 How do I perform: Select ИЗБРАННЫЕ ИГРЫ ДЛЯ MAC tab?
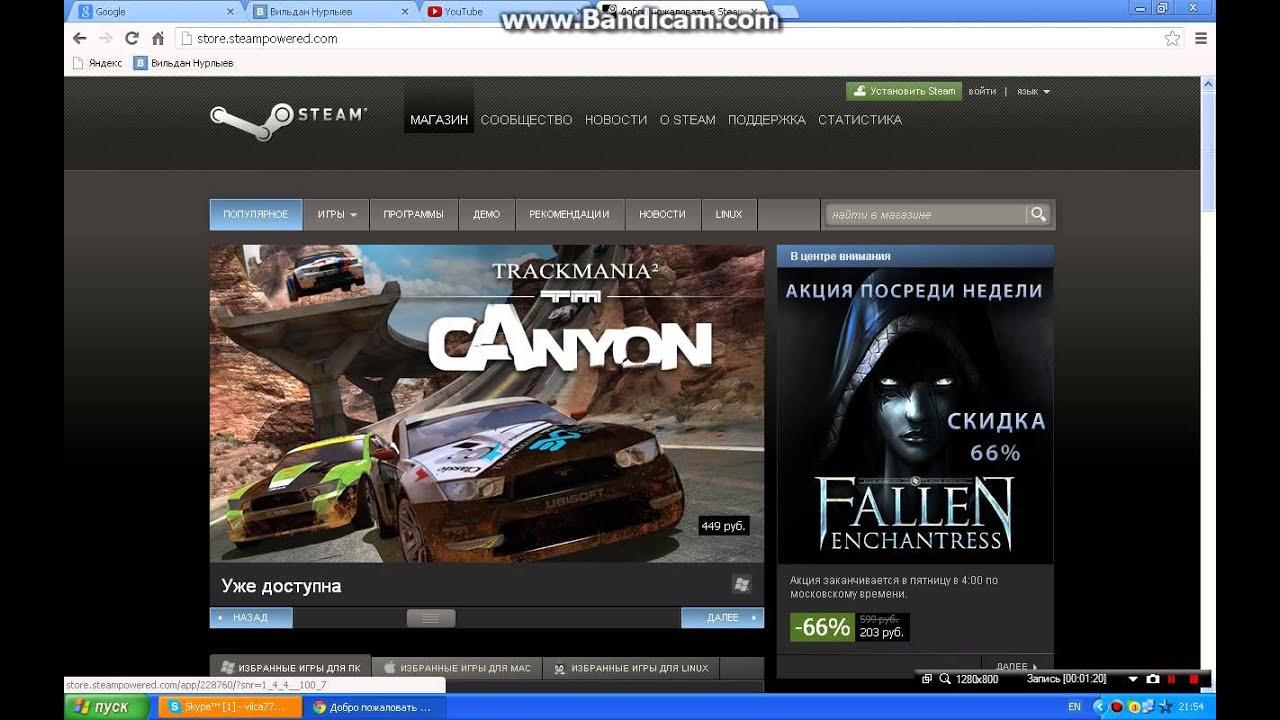457,668
